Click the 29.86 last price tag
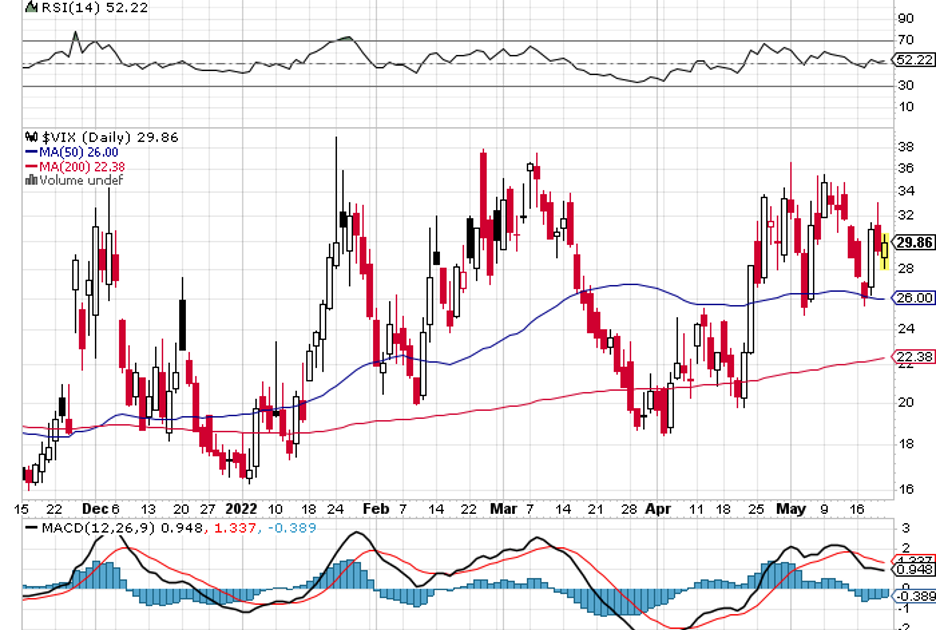Image resolution: width=936 pixels, height=630 pixels. tap(915, 242)
